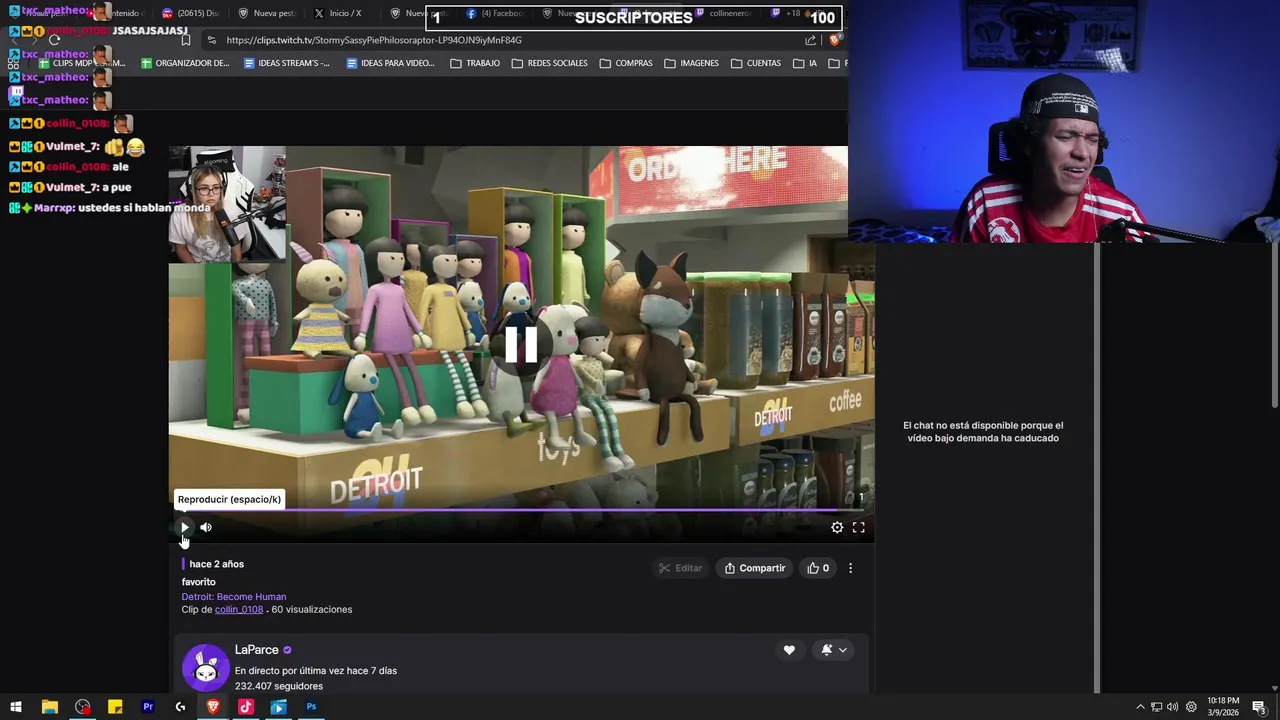Switch to the Inicio / X browser tab
The width and height of the screenshot is (1280, 720).
coord(340,13)
